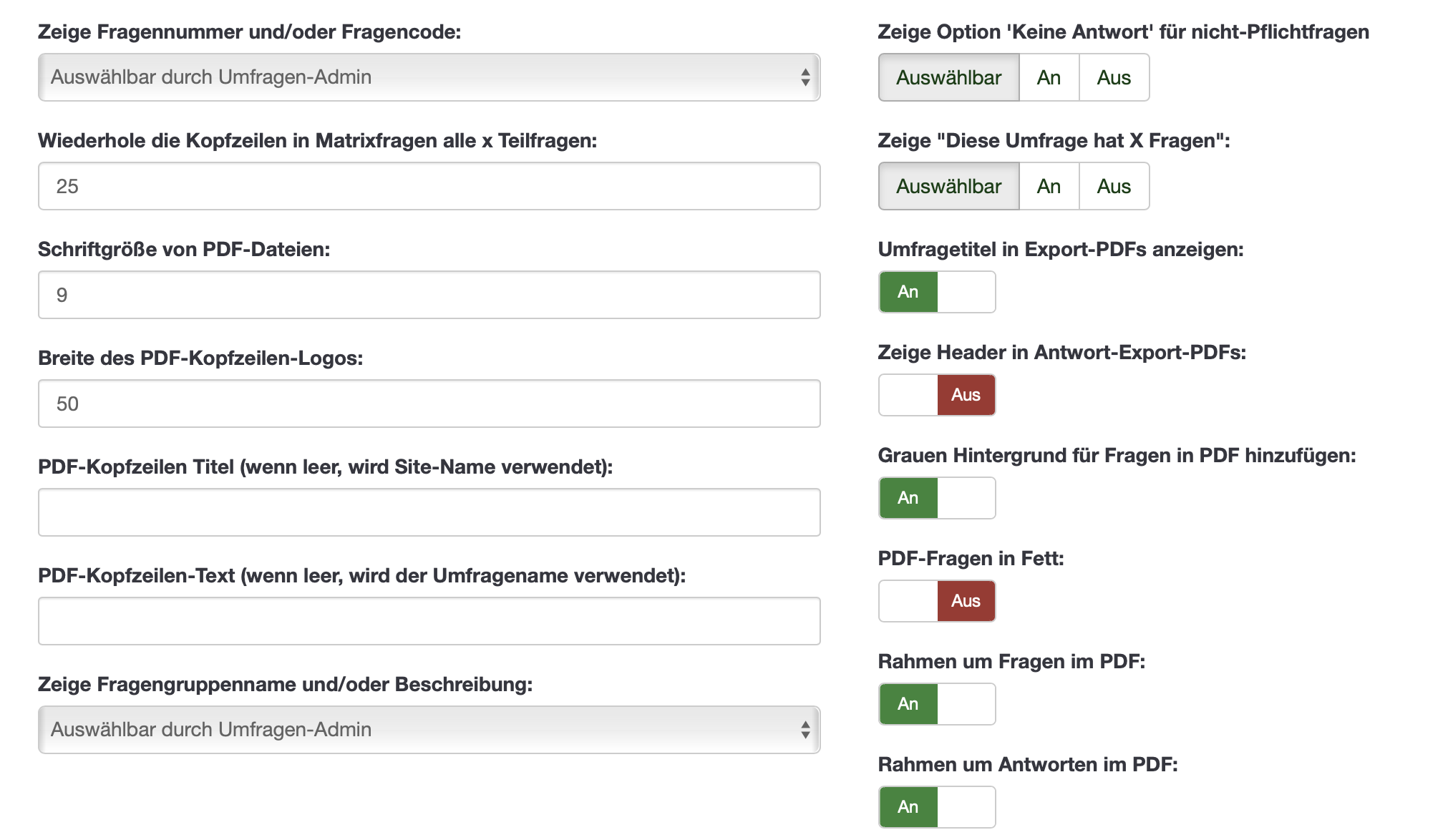Click the arrows of the Fragennummer select box
This screenshot has width=1453, height=840.
point(805,77)
